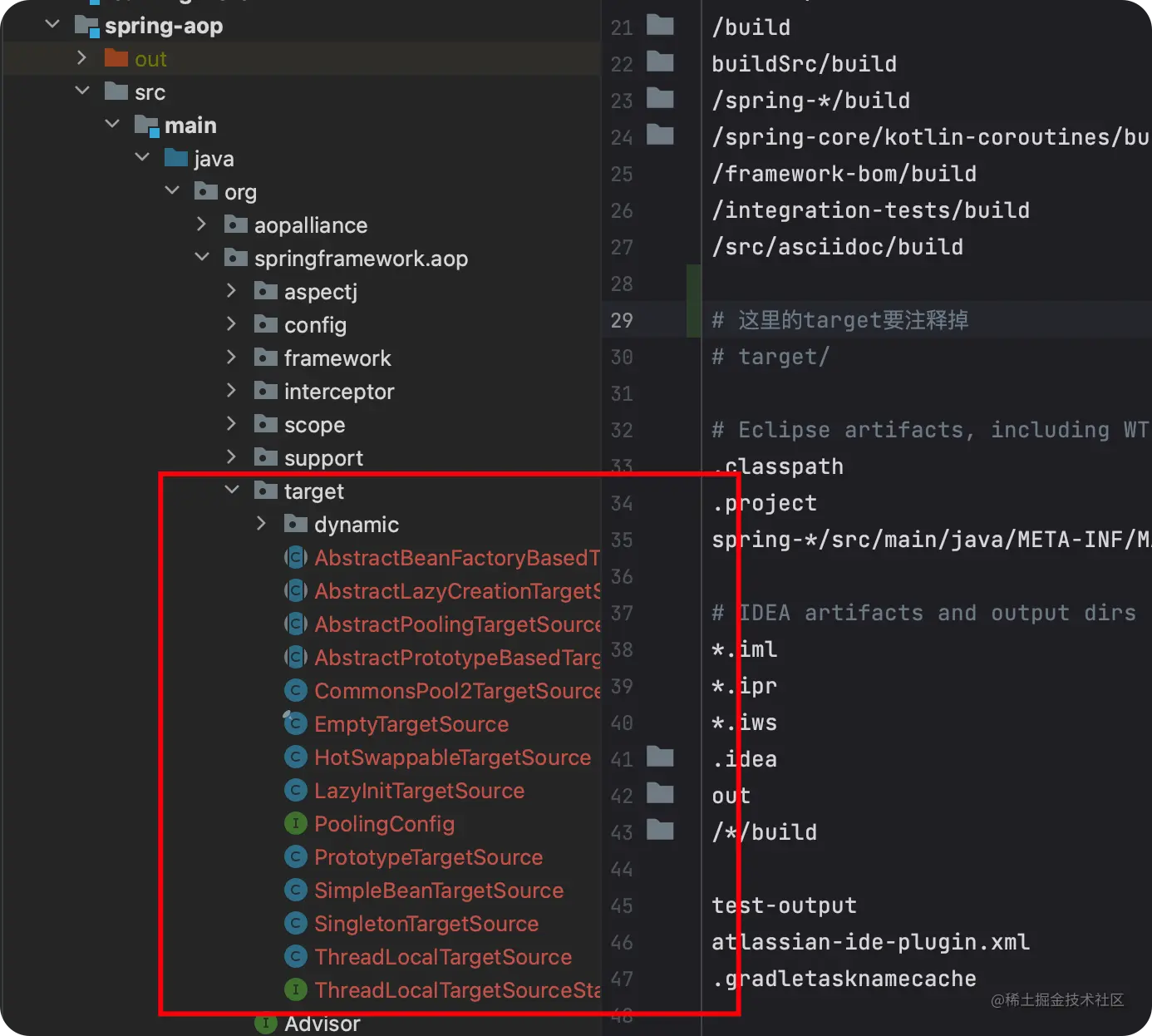
Task: Open the PoolingConfig file name
Action: click(384, 824)
